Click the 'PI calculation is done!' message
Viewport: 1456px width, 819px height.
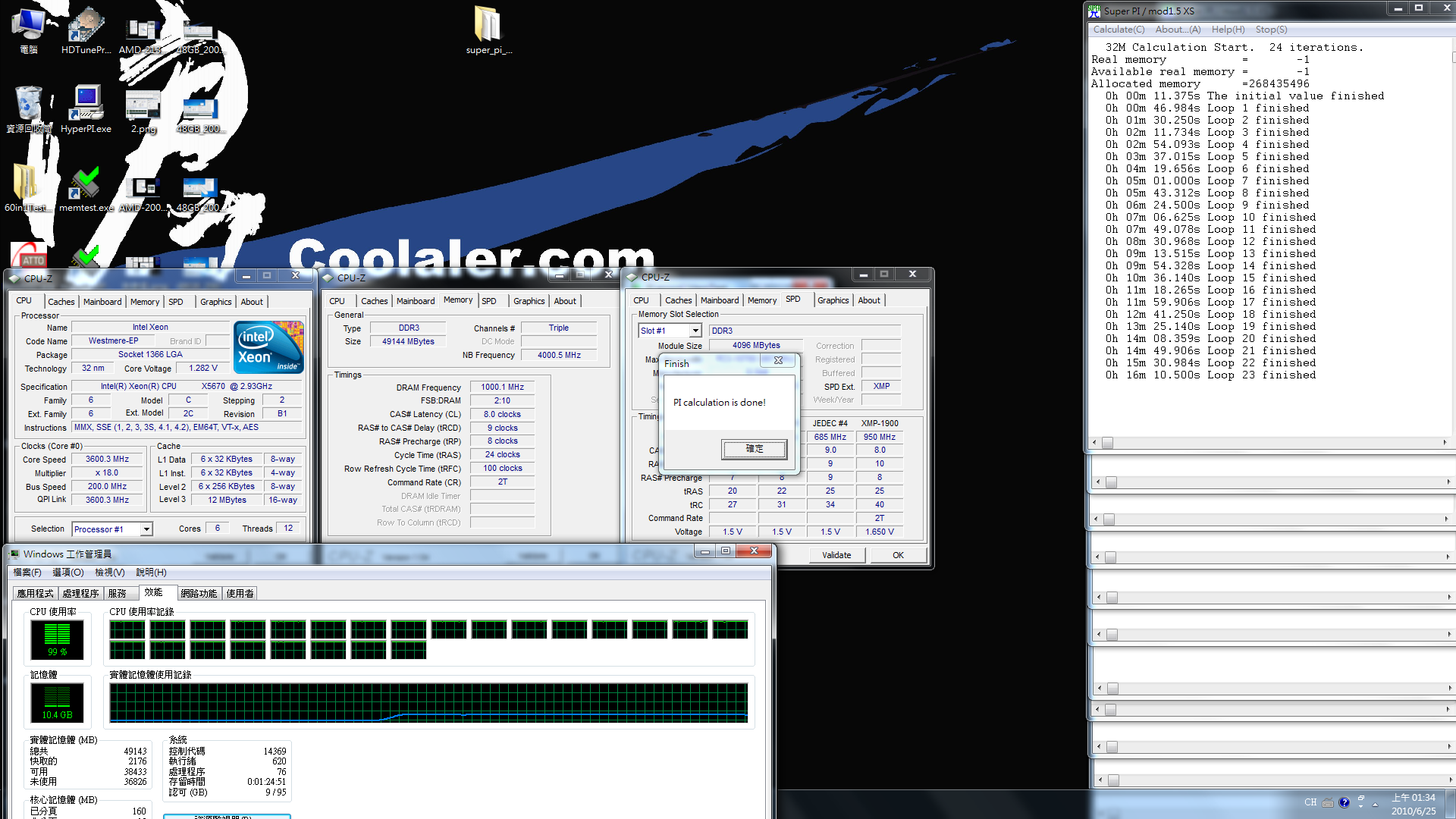tap(720, 403)
